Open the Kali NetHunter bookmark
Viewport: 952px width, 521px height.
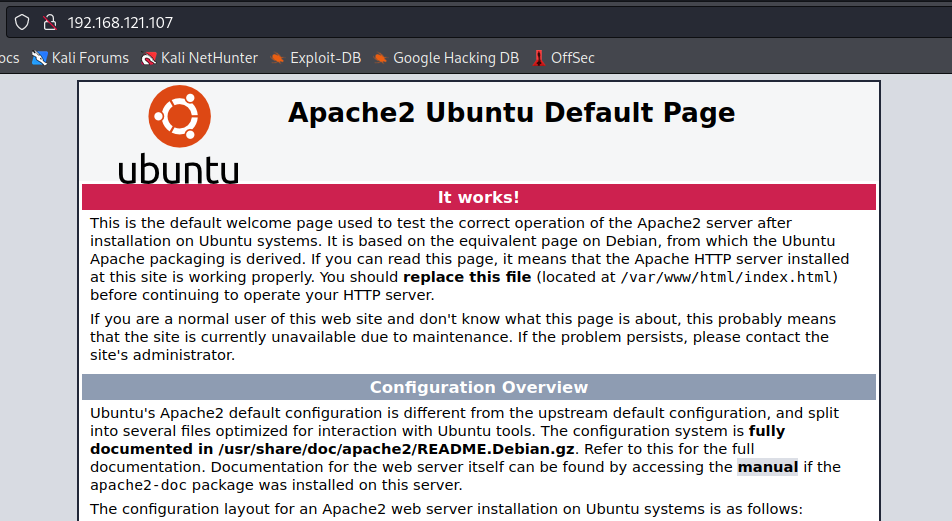coord(200,58)
